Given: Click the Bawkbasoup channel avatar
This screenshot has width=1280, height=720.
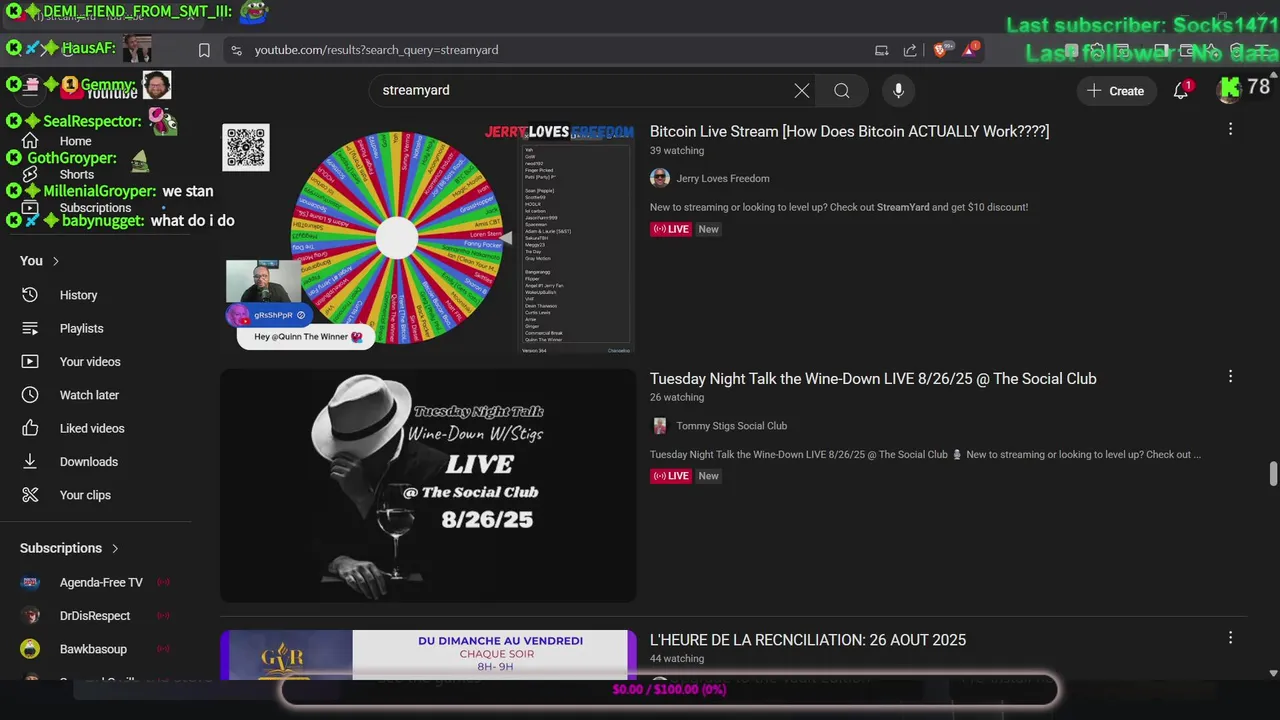Looking at the screenshot, I should pyautogui.click(x=30, y=649).
